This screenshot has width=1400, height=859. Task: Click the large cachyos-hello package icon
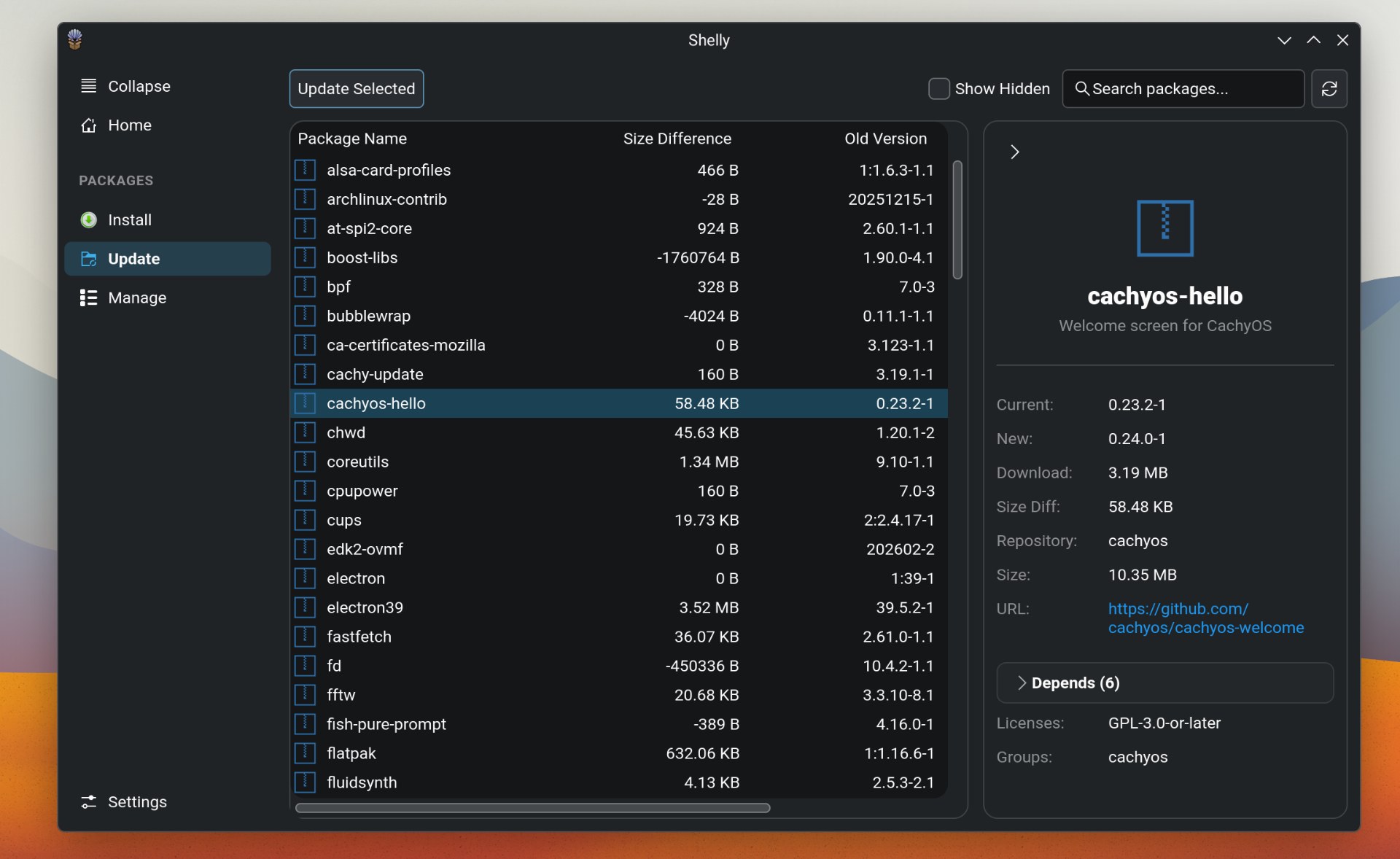1164,228
